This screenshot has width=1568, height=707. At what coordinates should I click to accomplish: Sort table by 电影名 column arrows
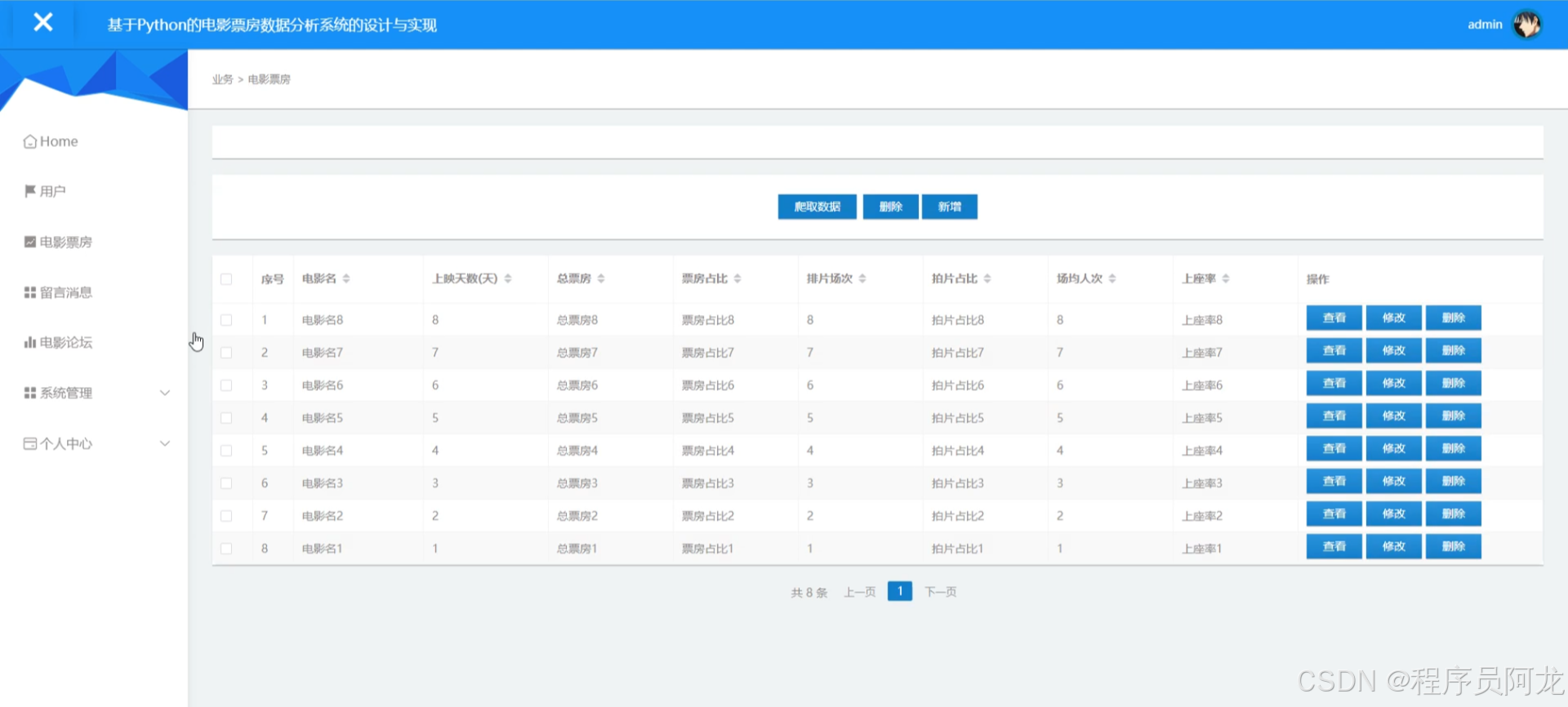(x=346, y=278)
